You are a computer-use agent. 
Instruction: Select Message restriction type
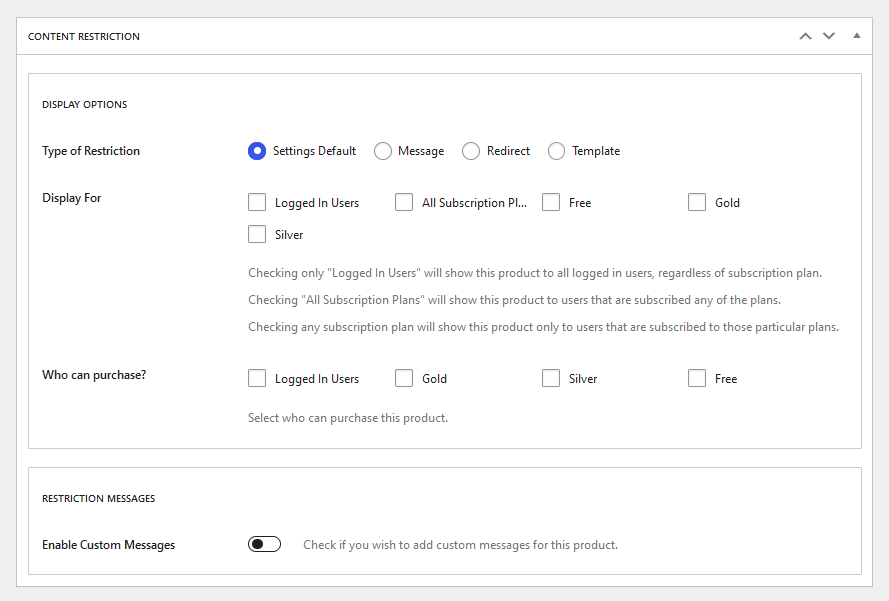(x=383, y=151)
